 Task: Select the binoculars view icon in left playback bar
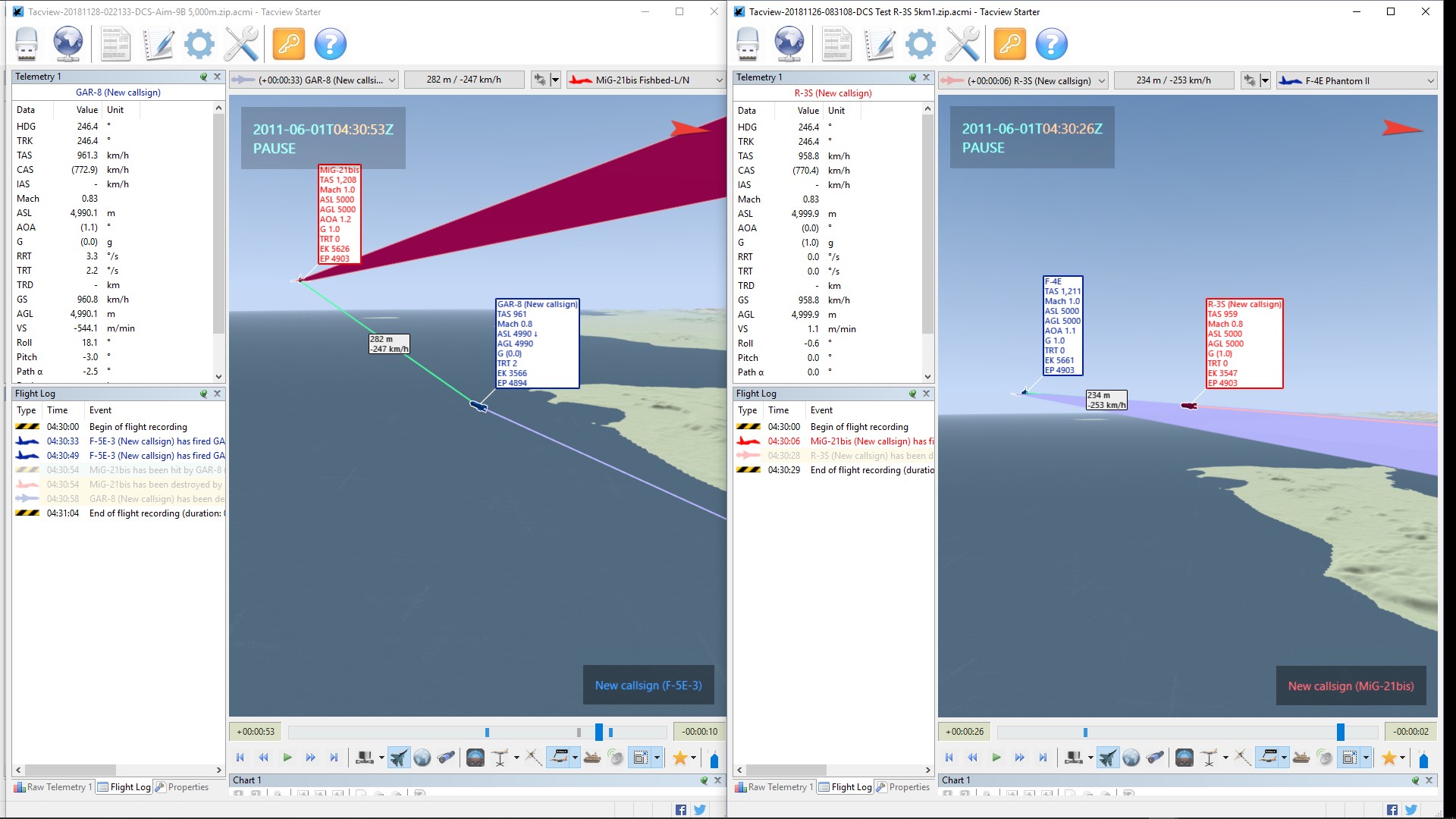(x=447, y=757)
